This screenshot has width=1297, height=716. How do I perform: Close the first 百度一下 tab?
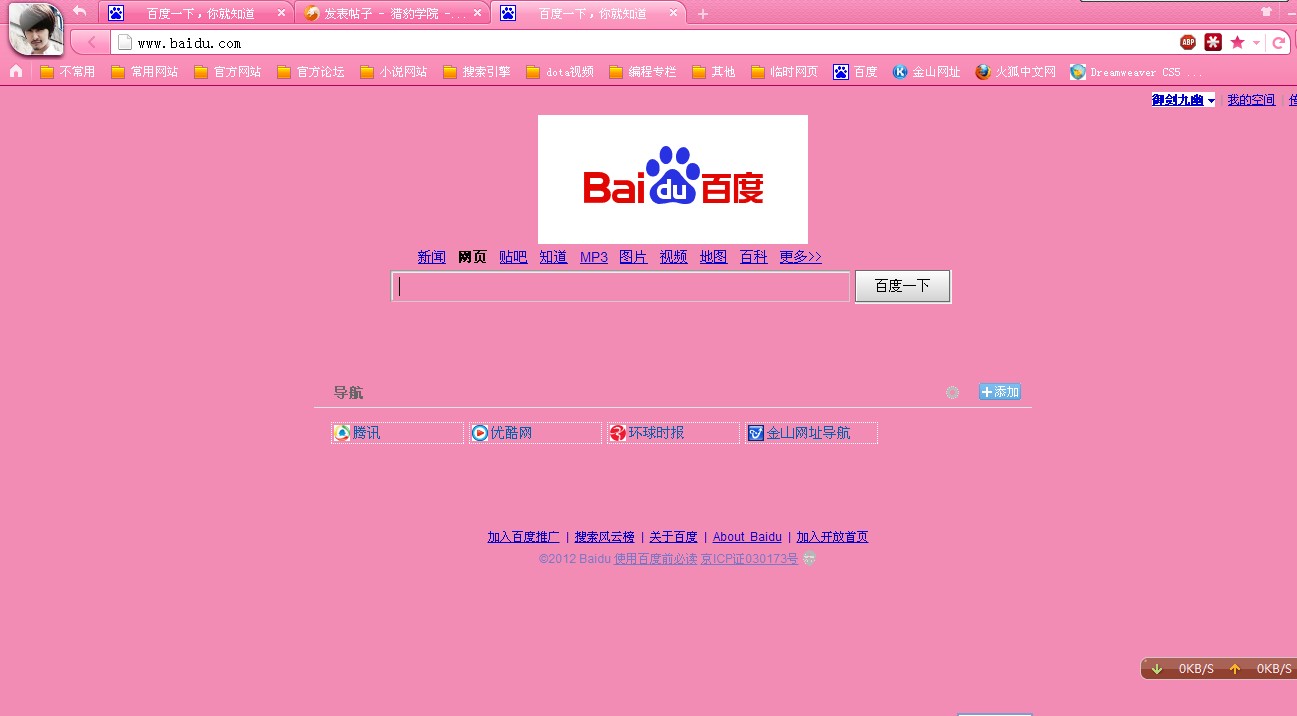click(x=281, y=14)
